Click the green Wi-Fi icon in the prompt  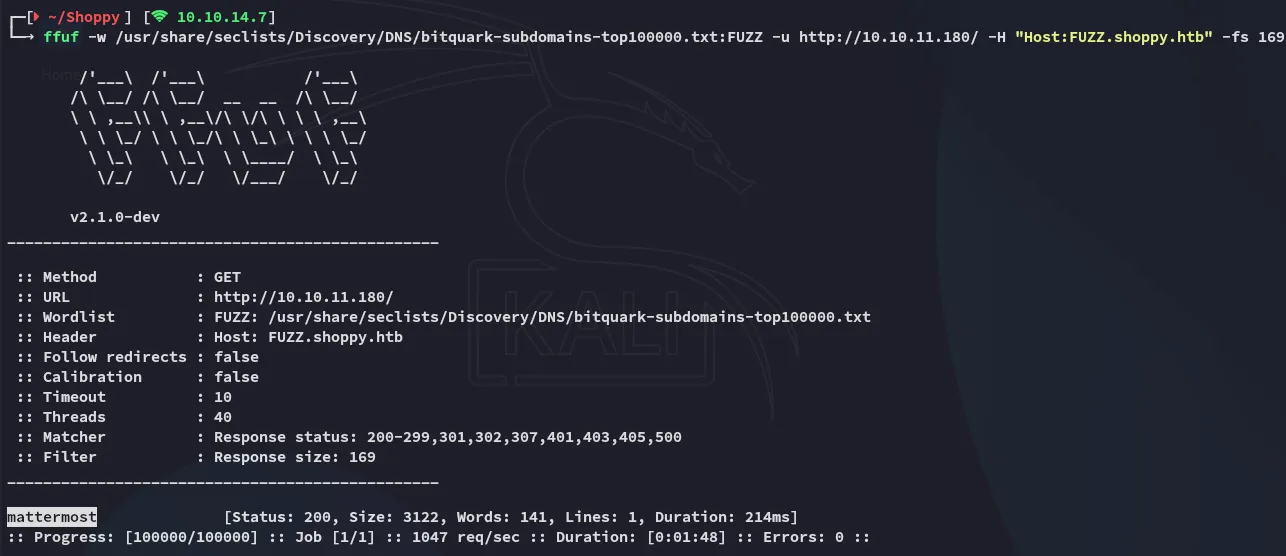[x=160, y=17]
